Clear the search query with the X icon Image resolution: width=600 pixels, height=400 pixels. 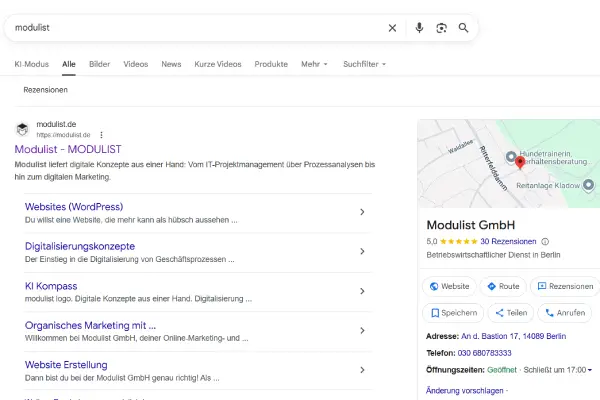coord(392,28)
